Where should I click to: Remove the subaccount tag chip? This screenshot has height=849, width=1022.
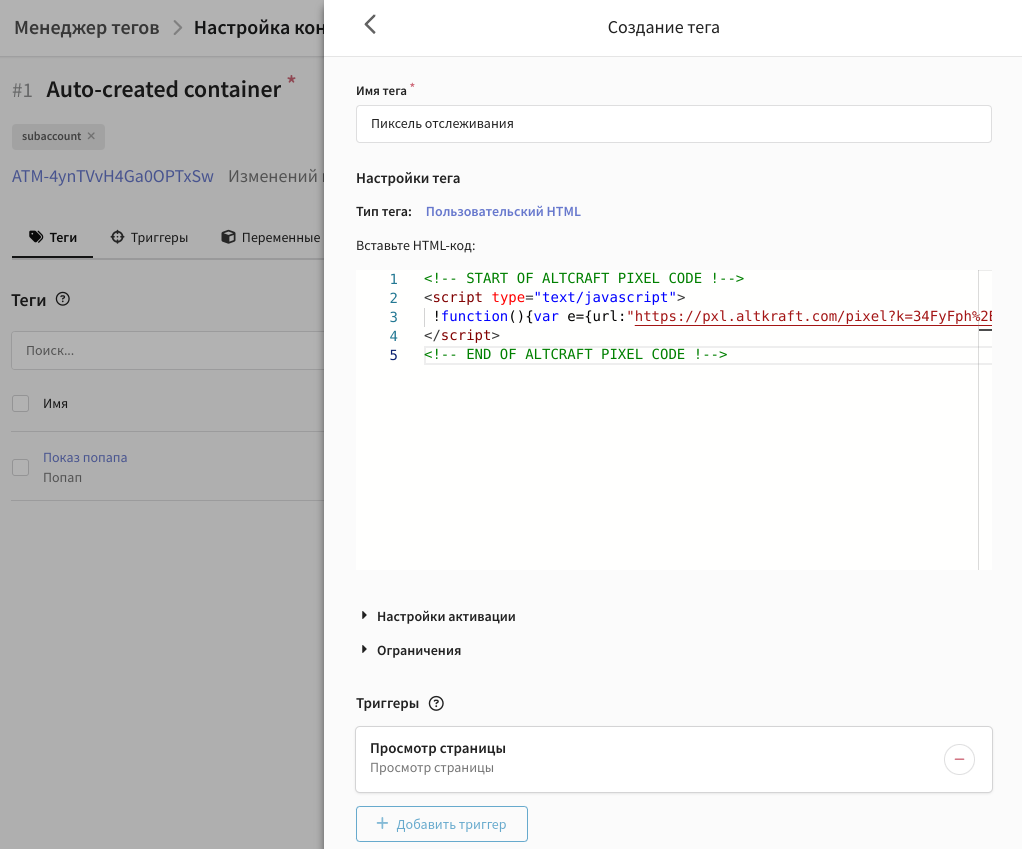point(91,136)
